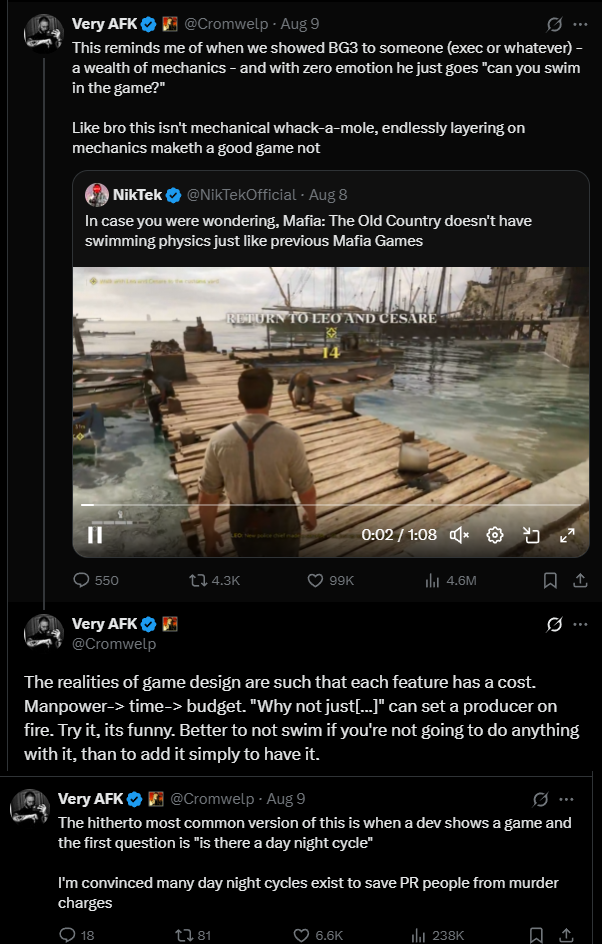The width and height of the screenshot is (602, 944).
Task: Bookmark the first Very AFK post
Action: click(549, 580)
